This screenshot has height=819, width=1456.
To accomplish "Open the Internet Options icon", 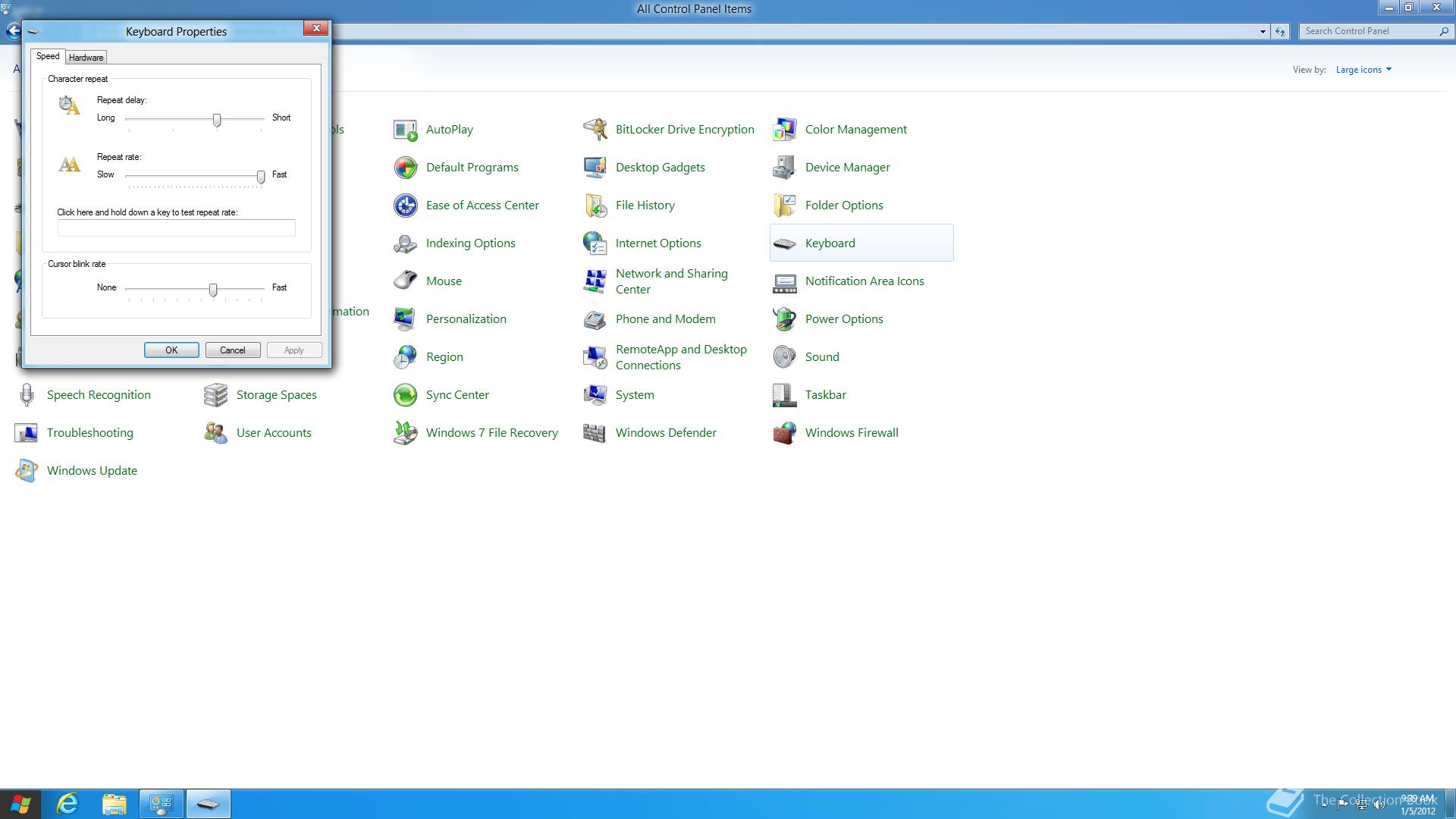I will tap(595, 243).
